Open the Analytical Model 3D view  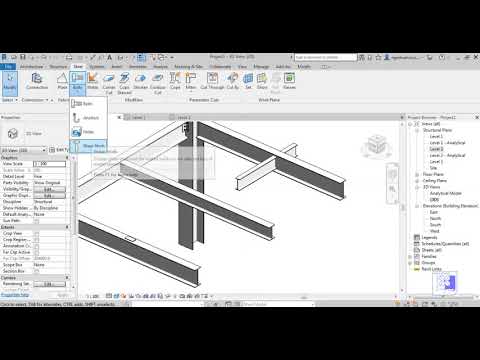click(446, 194)
